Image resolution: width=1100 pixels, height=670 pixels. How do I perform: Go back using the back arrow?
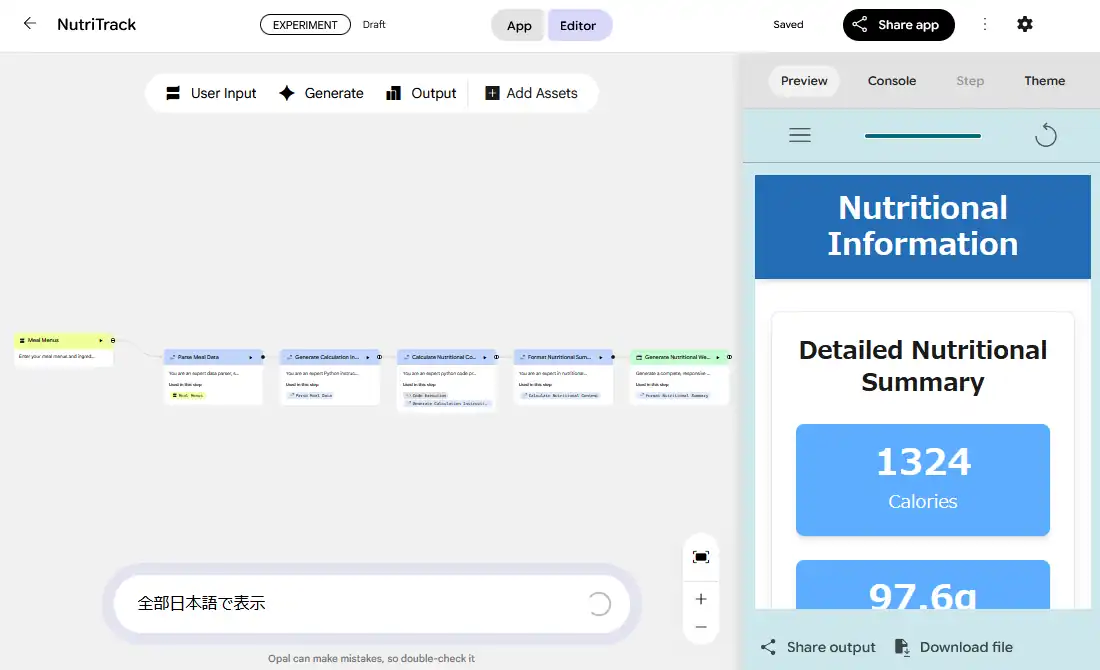click(30, 24)
